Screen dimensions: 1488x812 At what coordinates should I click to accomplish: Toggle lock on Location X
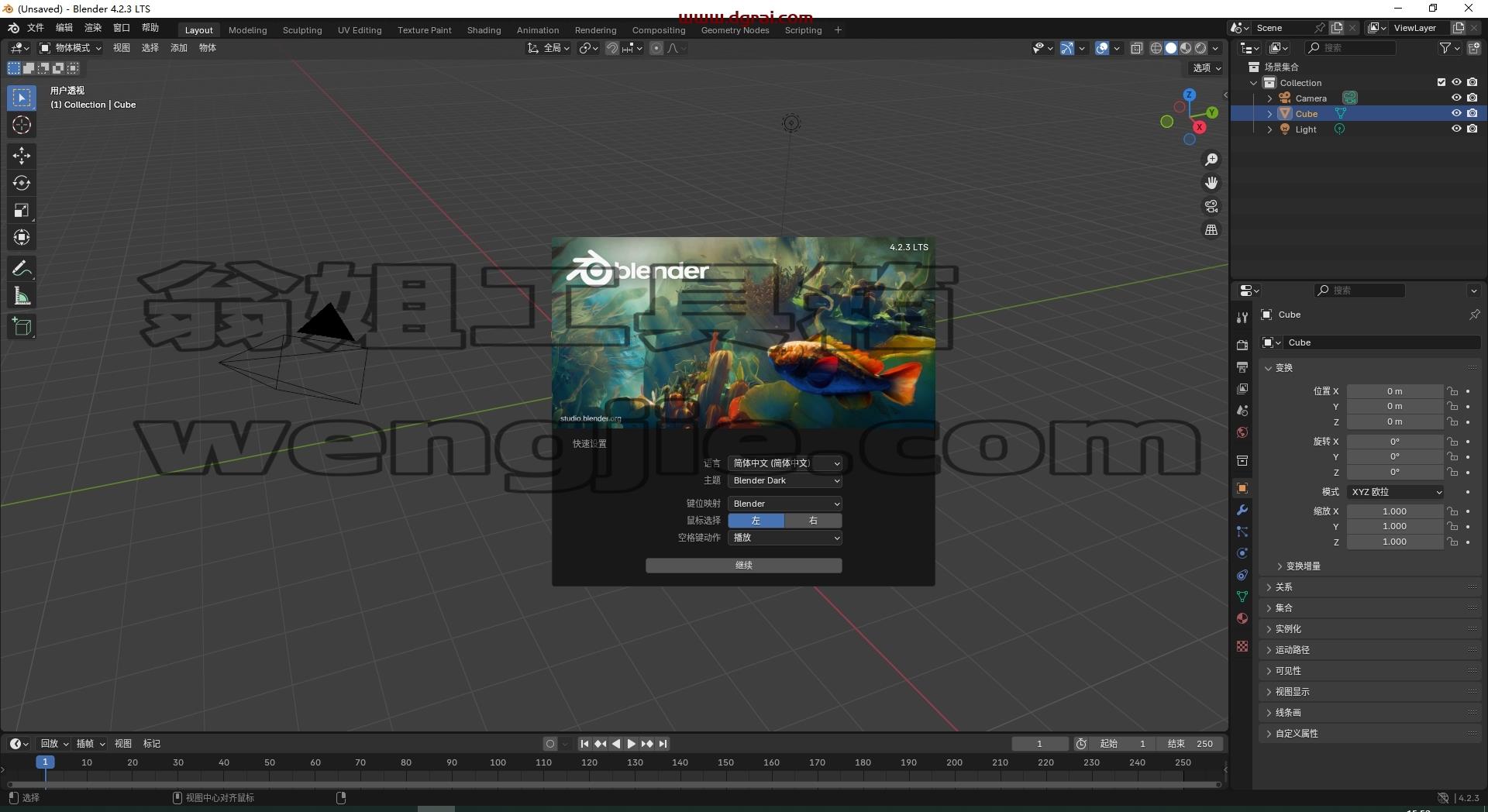tap(1452, 391)
